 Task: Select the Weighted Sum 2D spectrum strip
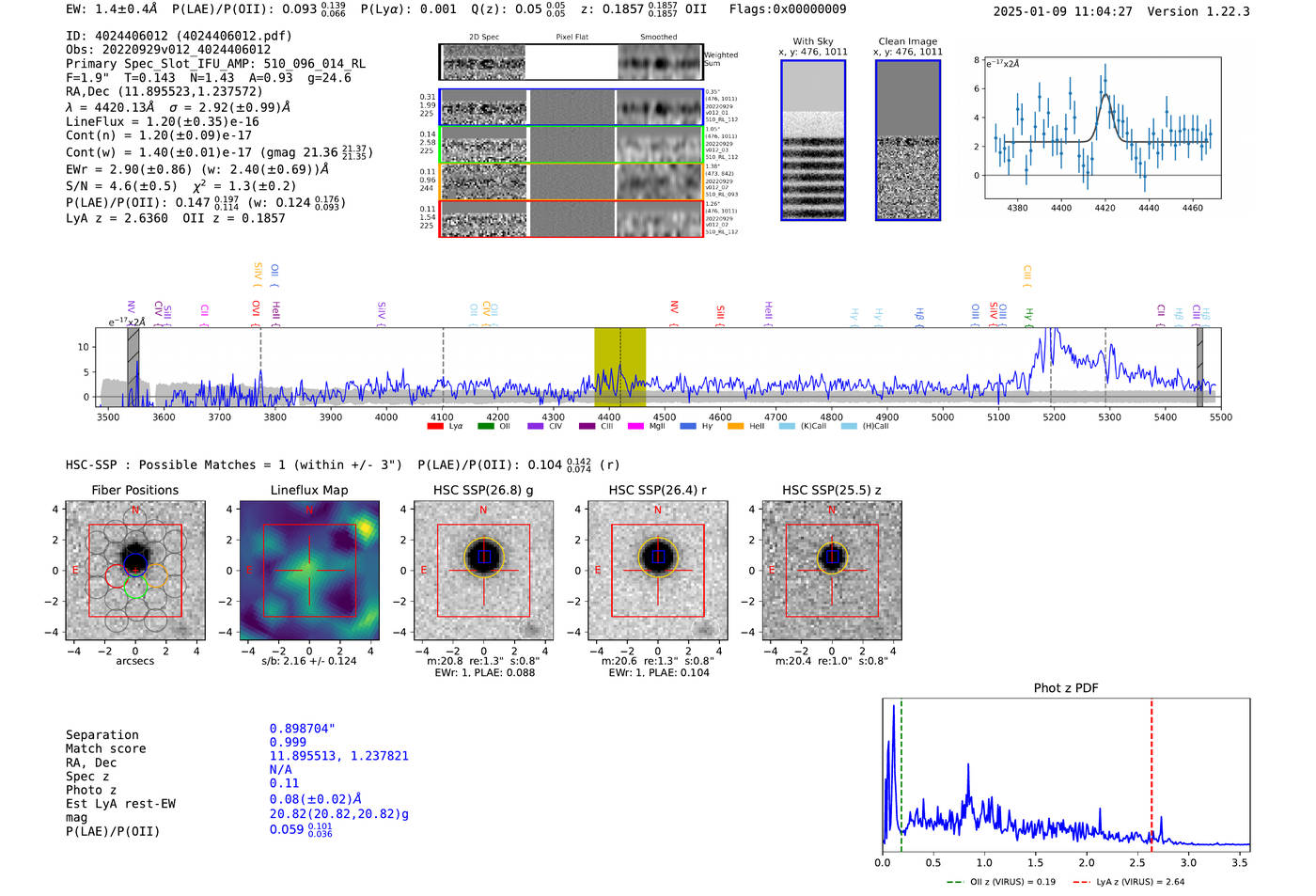coord(572,62)
